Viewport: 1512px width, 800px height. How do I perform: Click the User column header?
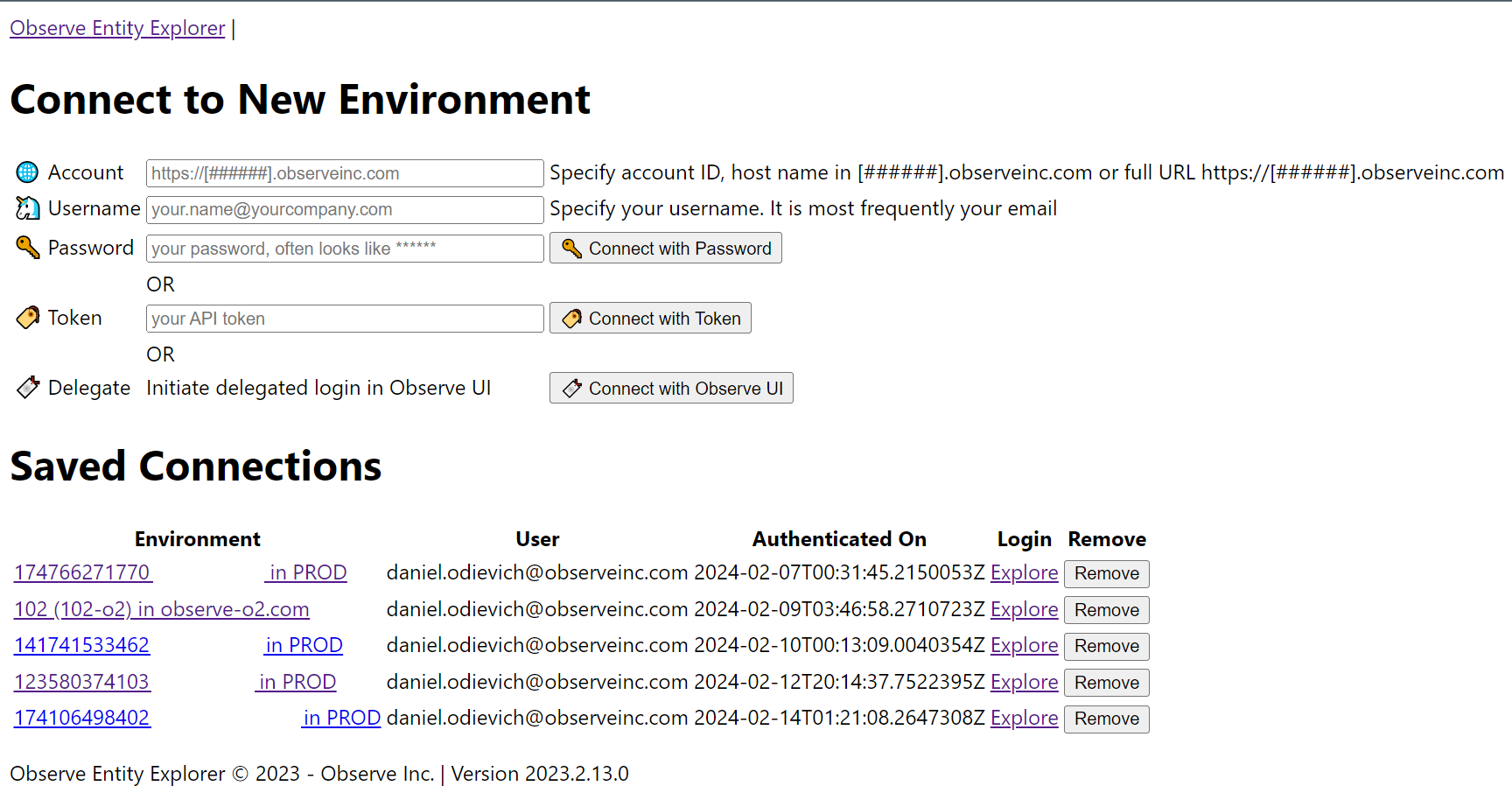pos(537,539)
